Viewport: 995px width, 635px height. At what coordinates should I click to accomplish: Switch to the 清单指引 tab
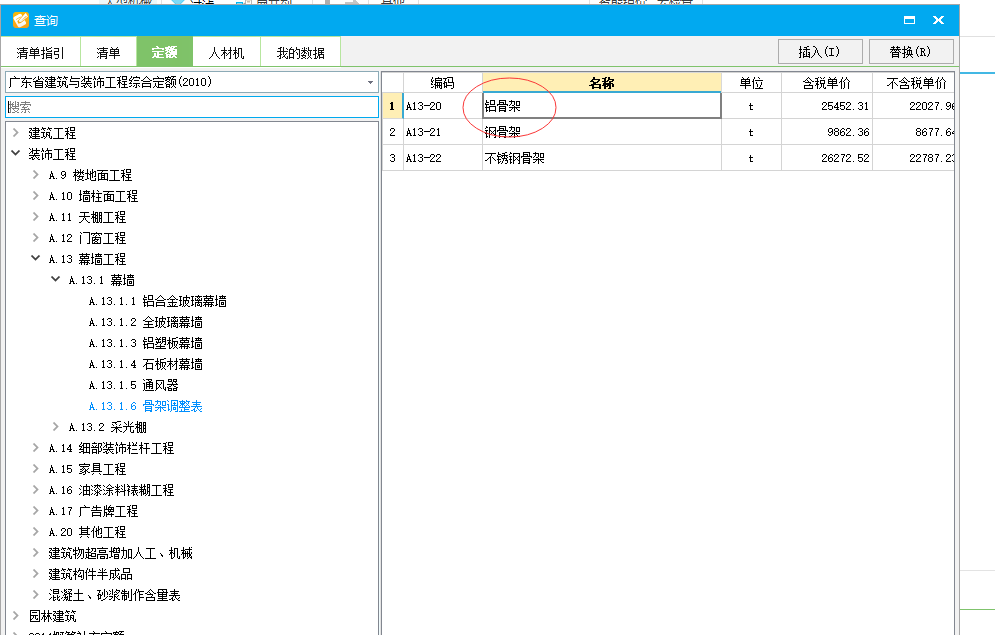click(x=41, y=53)
